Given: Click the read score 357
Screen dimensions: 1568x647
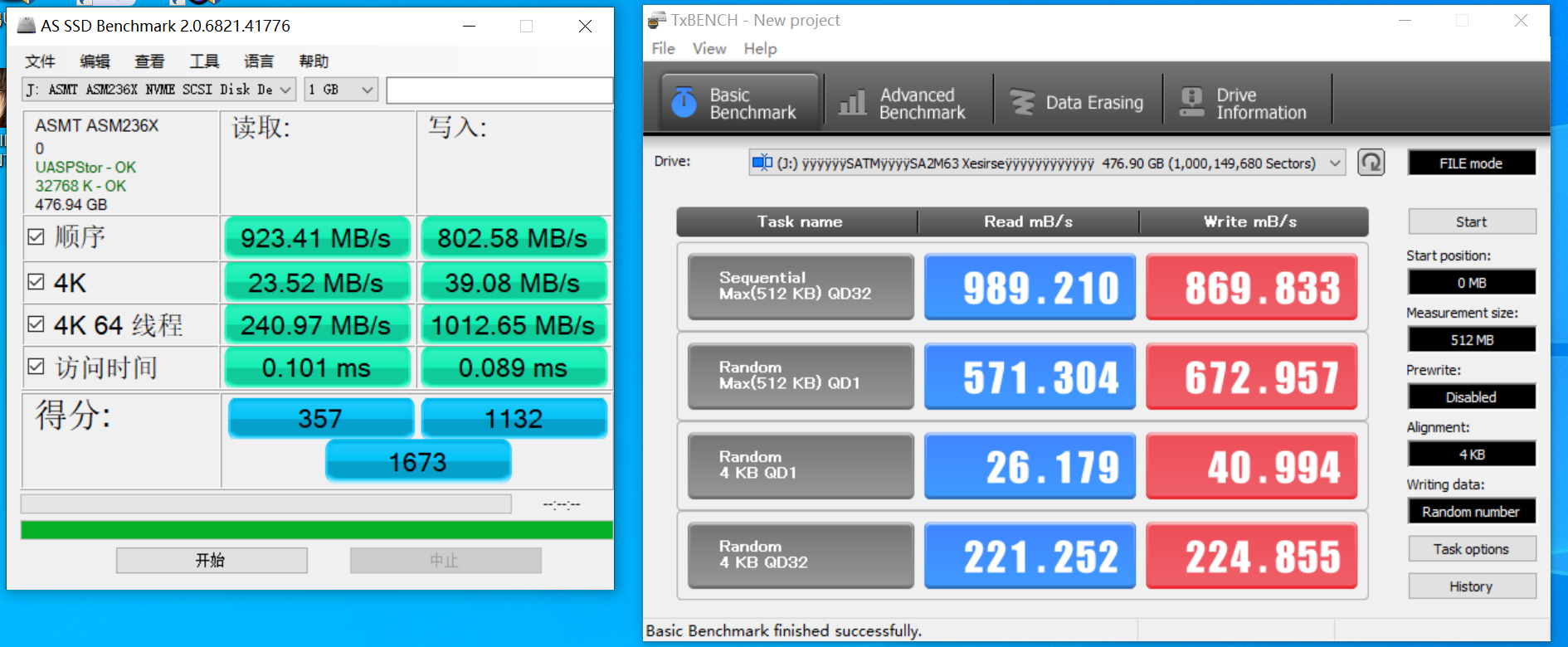Looking at the screenshot, I should 320,418.
